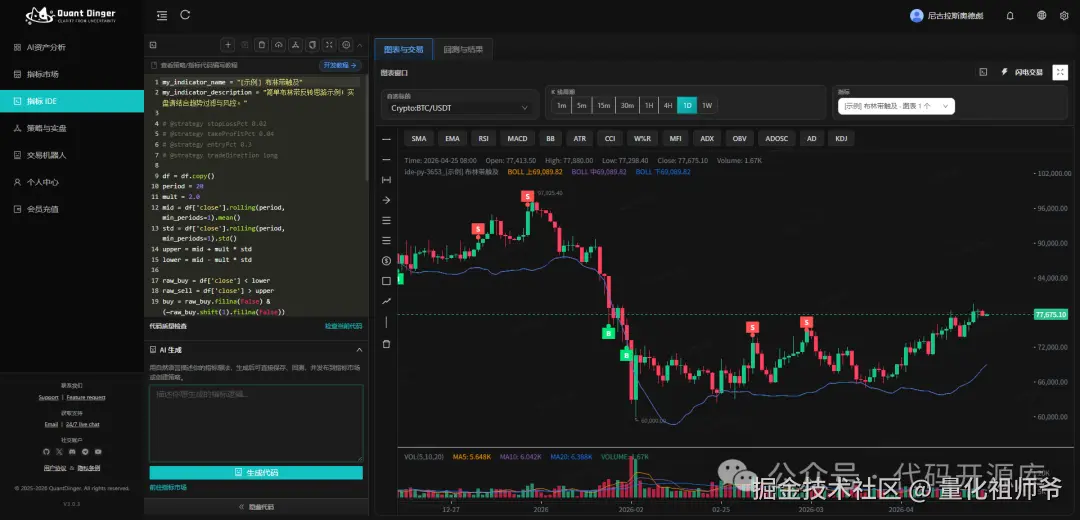
Task: Open the settings gear in the top bar
Action: point(1064,15)
